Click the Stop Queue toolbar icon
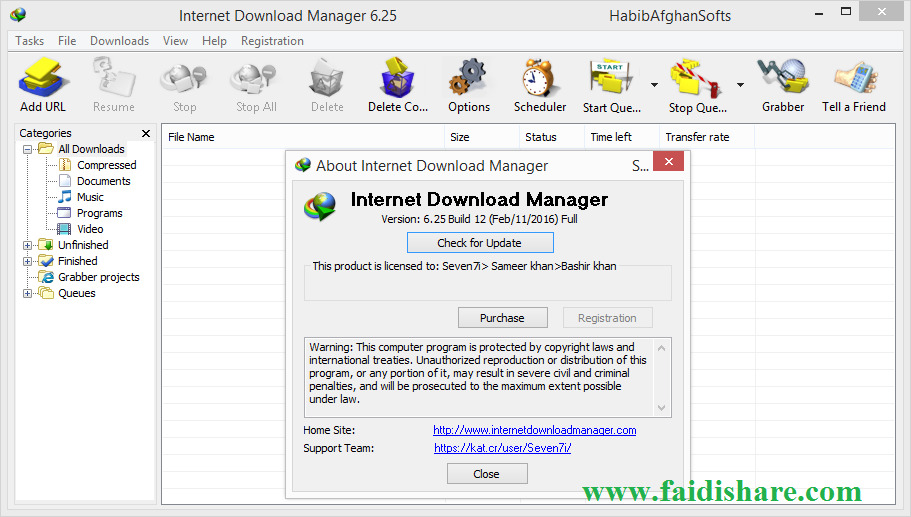 coord(695,77)
